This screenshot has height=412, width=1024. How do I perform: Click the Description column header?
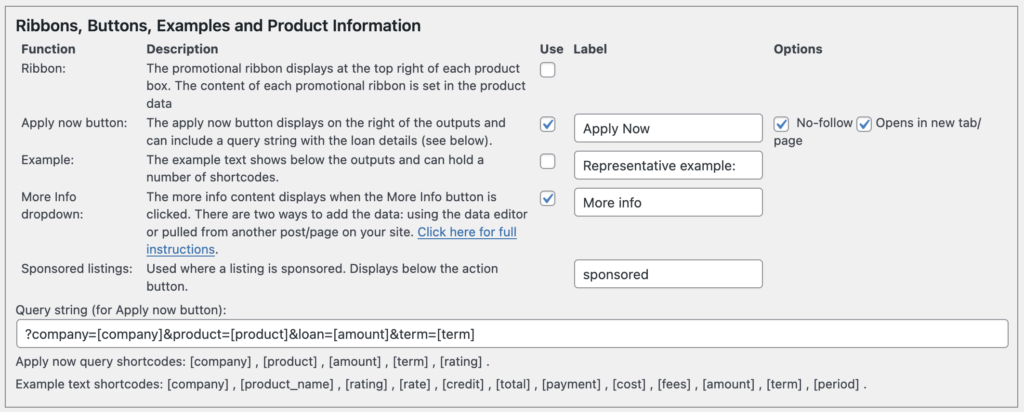(x=182, y=49)
